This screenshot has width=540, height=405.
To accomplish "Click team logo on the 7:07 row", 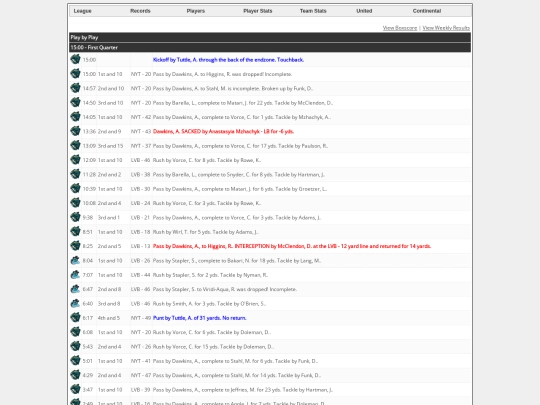I will pos(75,274).
